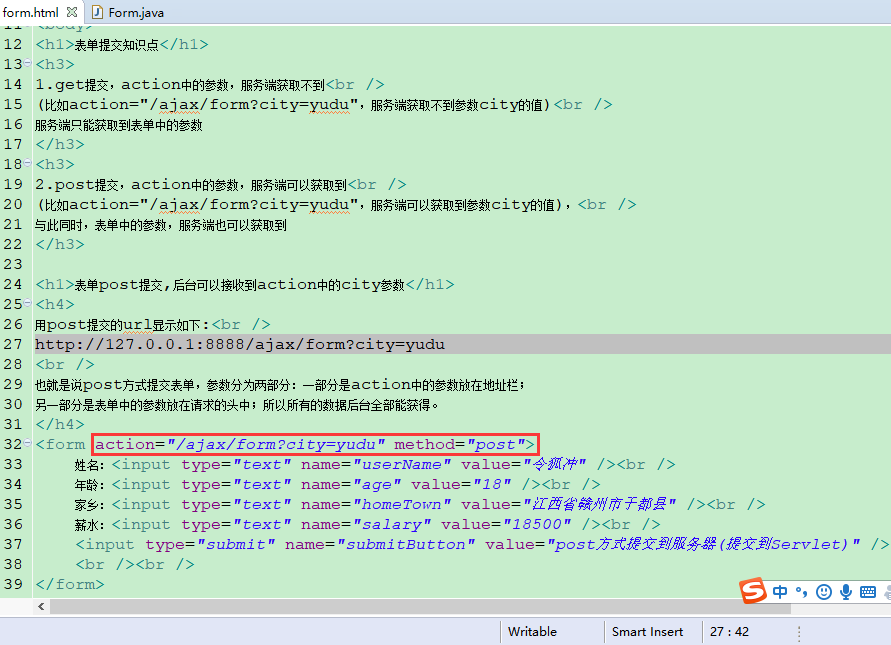
Task: Click the highlighted URL on line 27
Action: tap(240, 343)
